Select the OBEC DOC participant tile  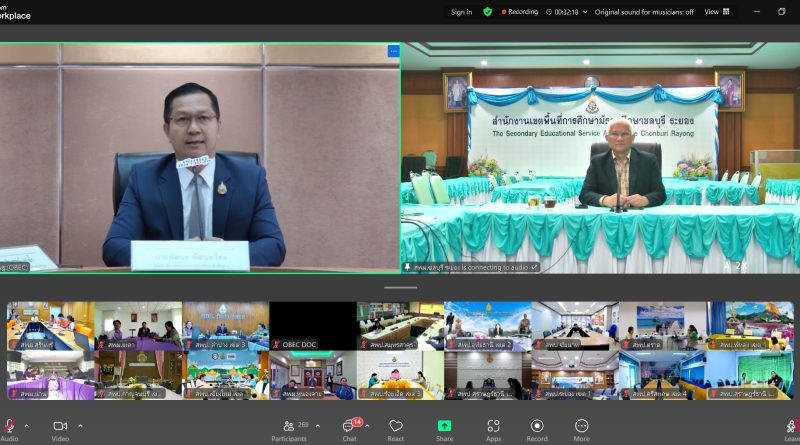[313, 326]
